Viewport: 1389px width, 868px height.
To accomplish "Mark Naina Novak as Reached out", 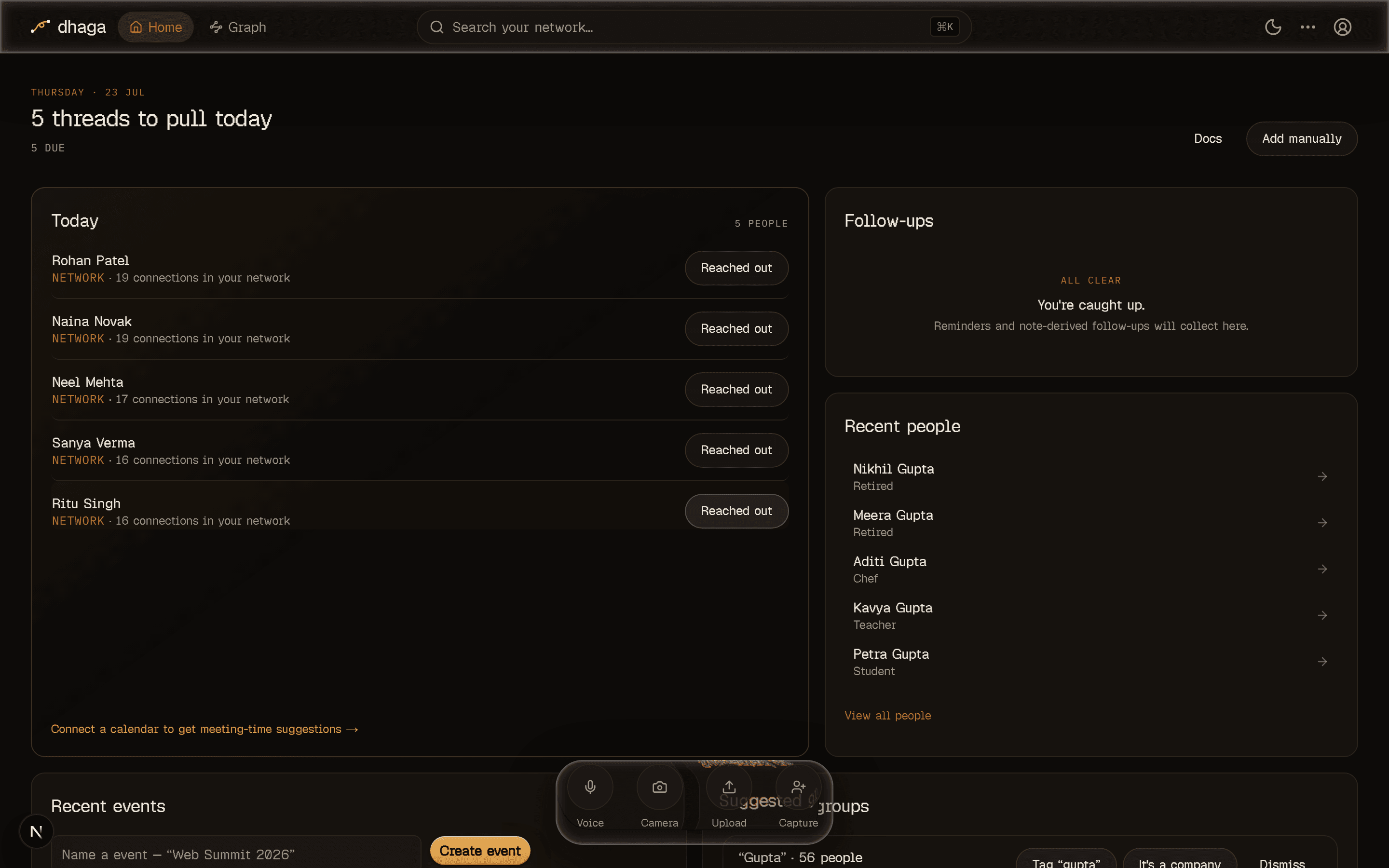I will (736, 328).
